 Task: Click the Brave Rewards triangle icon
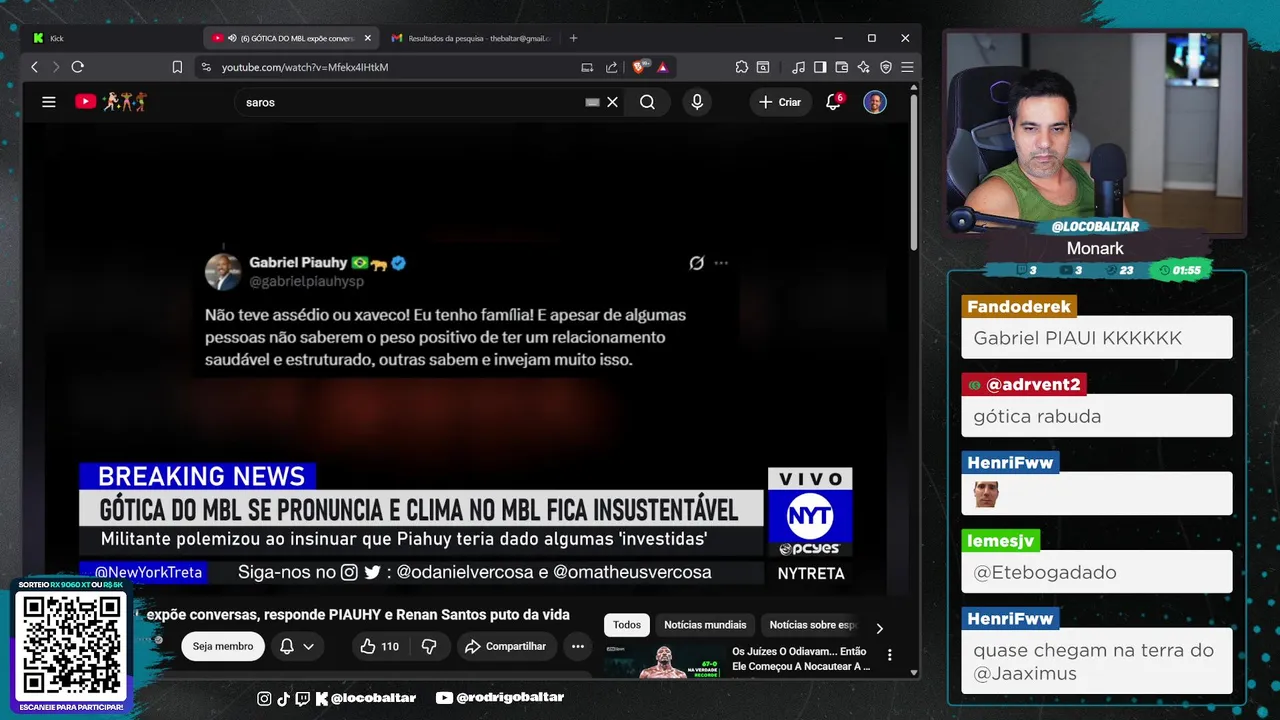point(662,67)
